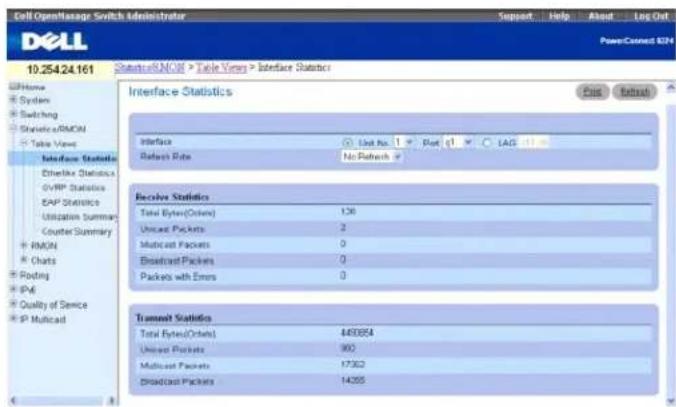Click Transmit Total Bytes value

point(357,333)
